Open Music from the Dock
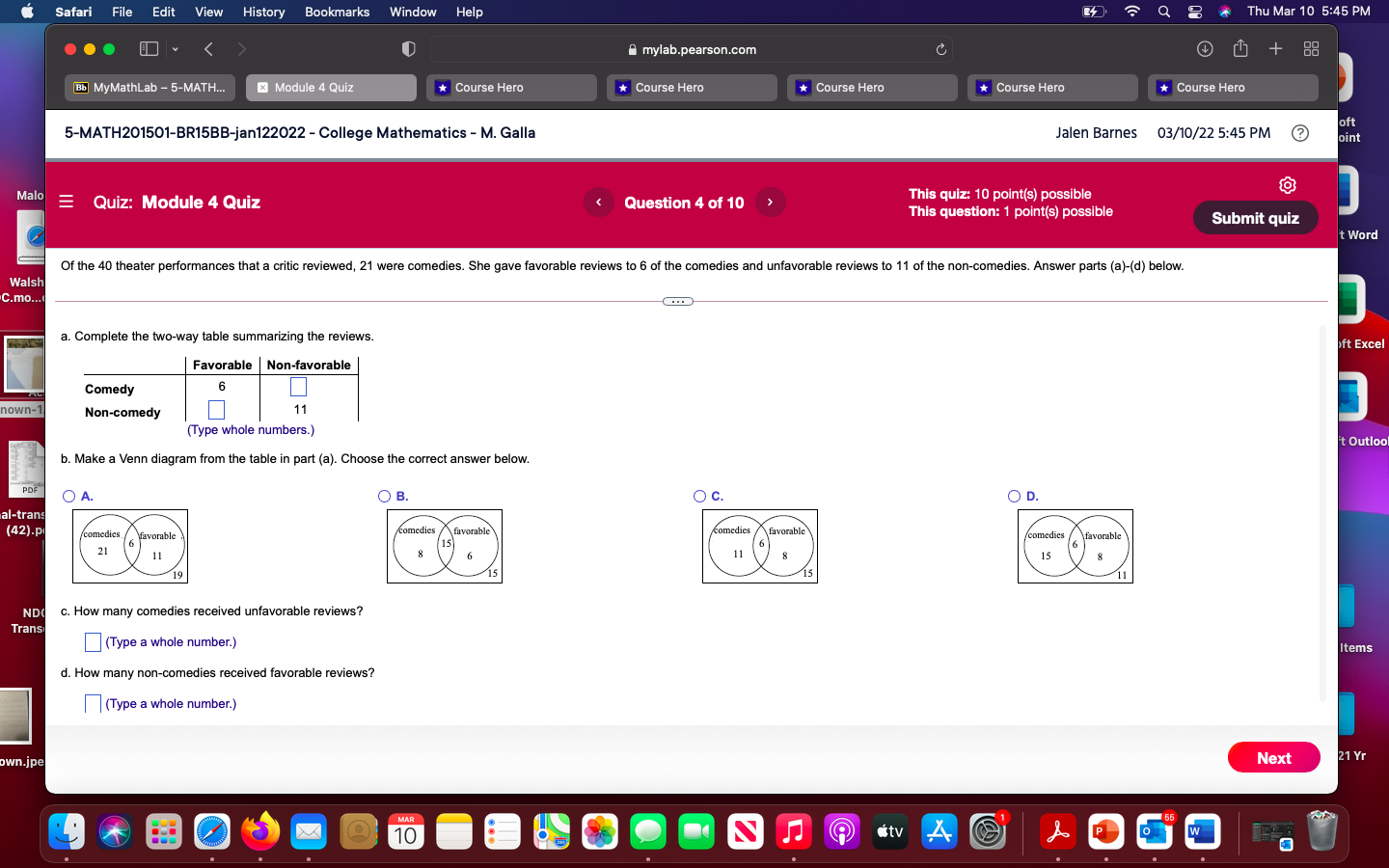This screenshot has width=1389, height=868. point(793,831)
